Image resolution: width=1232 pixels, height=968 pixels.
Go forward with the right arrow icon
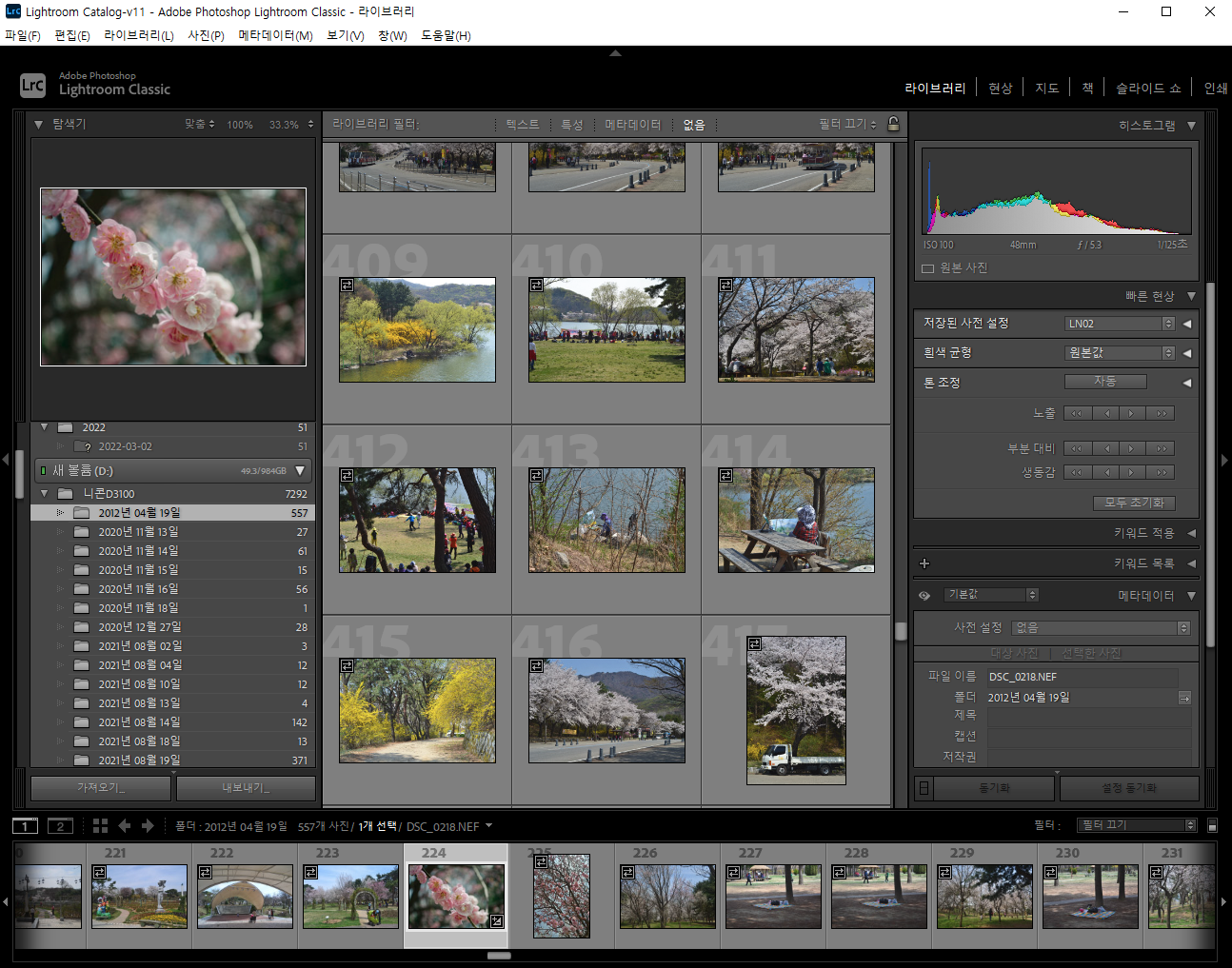148,826
